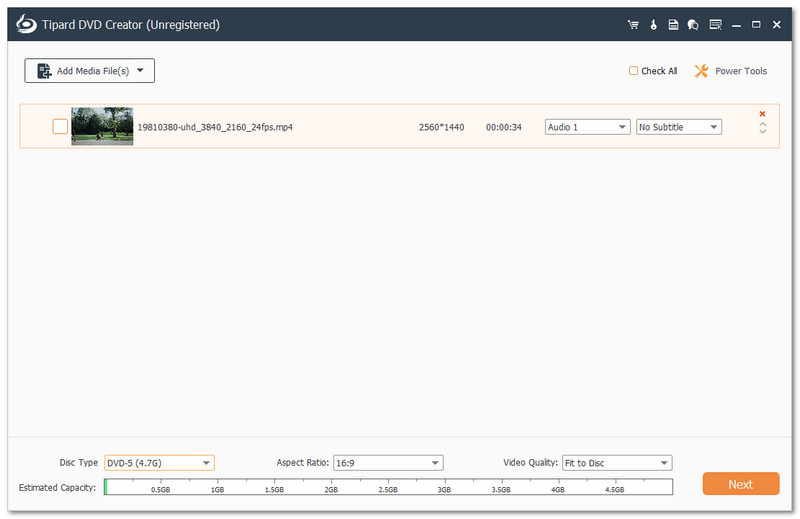Open the Aspect Ratio 16:9 dropdown
This screenshot has height=519, width=800.
click(x=388, y=463)
